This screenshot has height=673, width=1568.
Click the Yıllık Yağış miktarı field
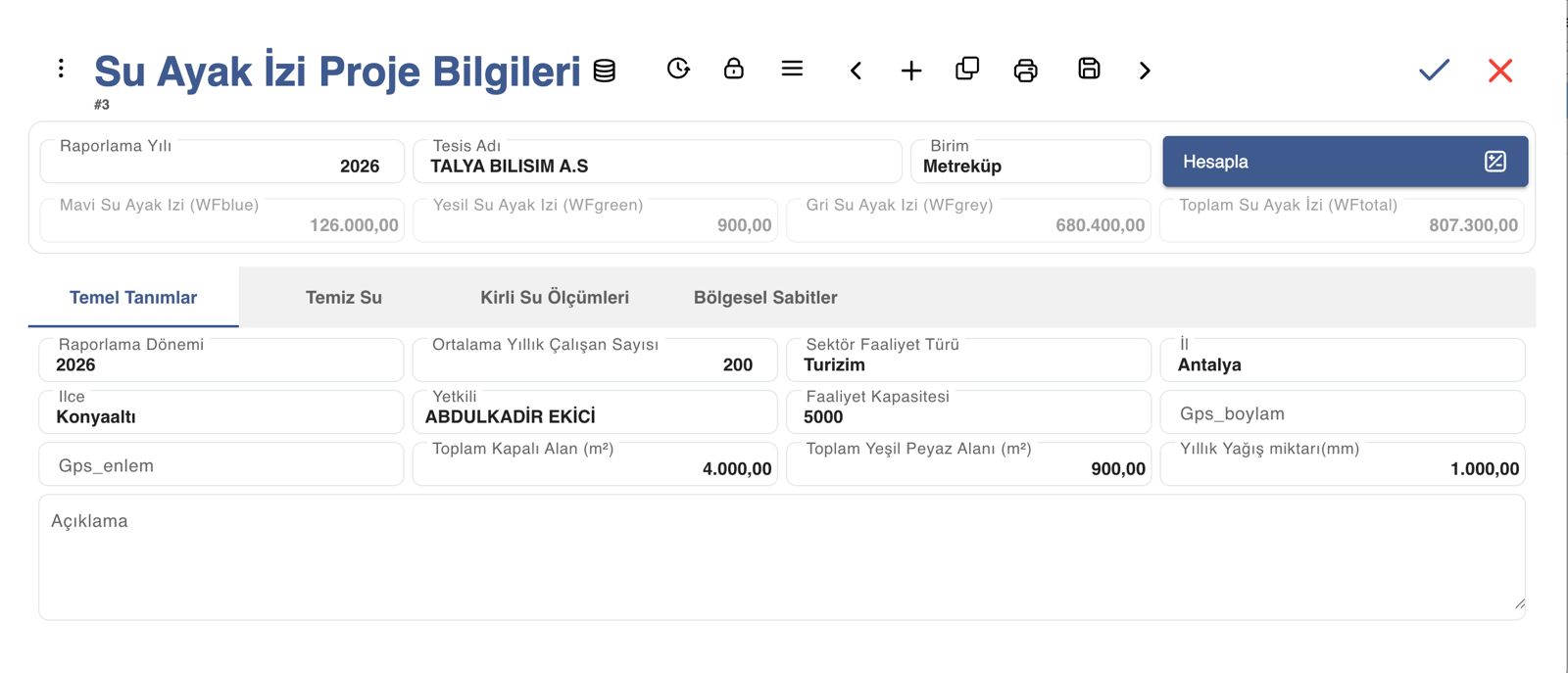click(x=1343, y=464)
